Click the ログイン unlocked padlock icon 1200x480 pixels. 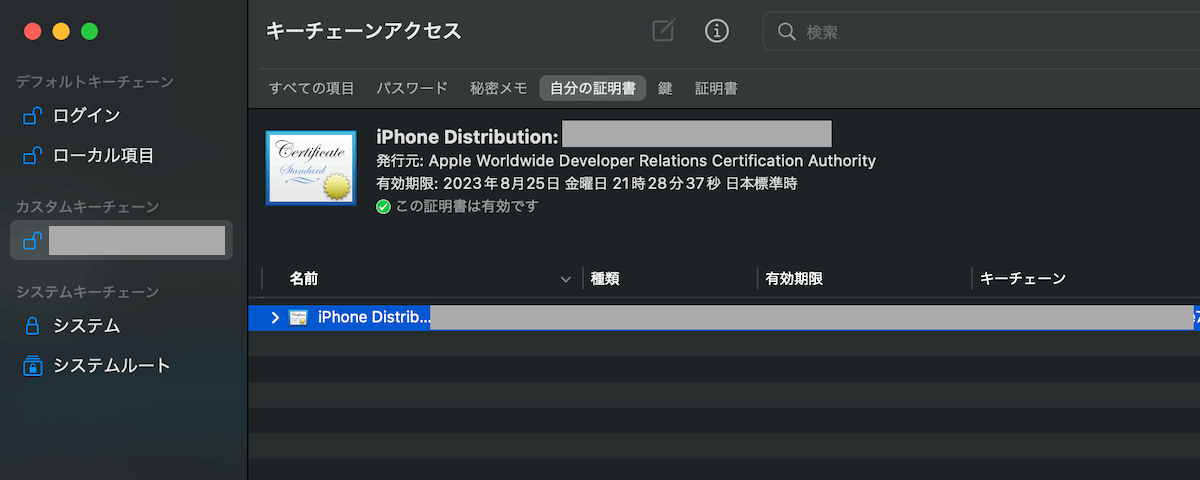[32, 116]
